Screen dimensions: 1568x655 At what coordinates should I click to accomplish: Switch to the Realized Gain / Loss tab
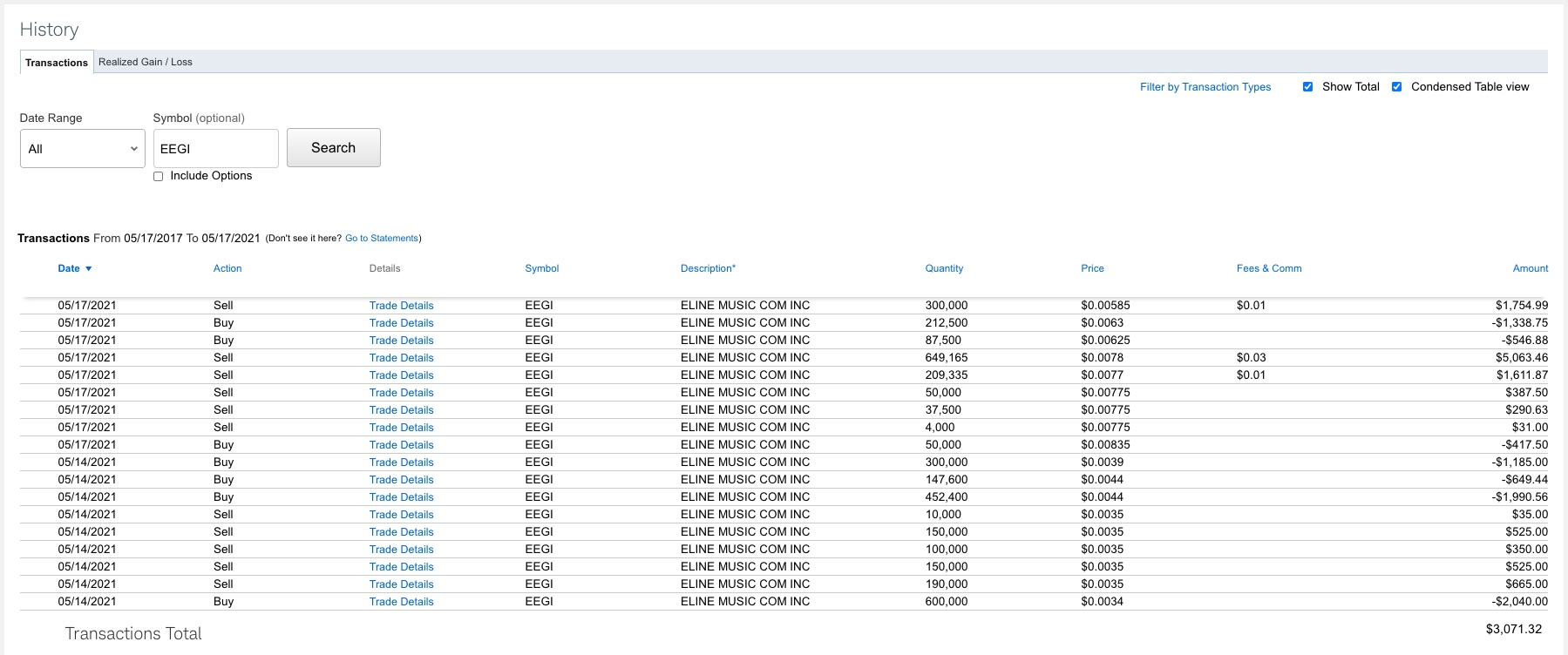[145, 62]
